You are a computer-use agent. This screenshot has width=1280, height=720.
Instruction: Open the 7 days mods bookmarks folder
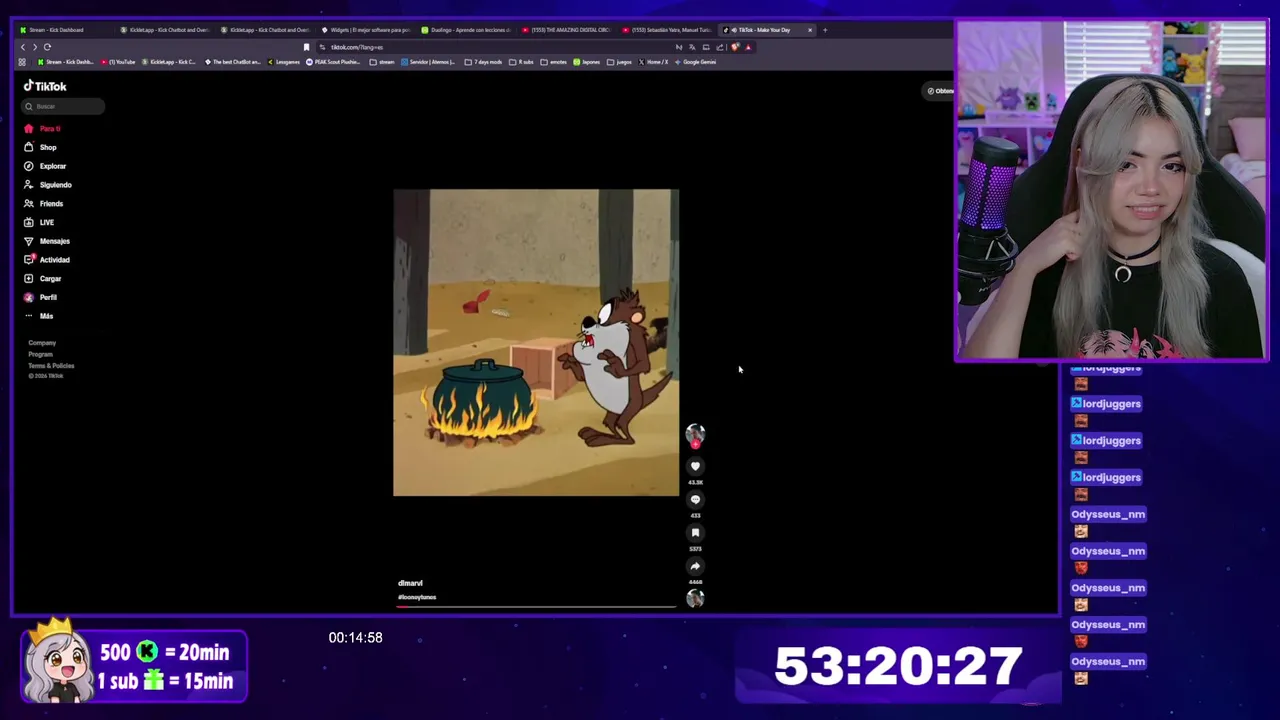click(x=484, y=62)
